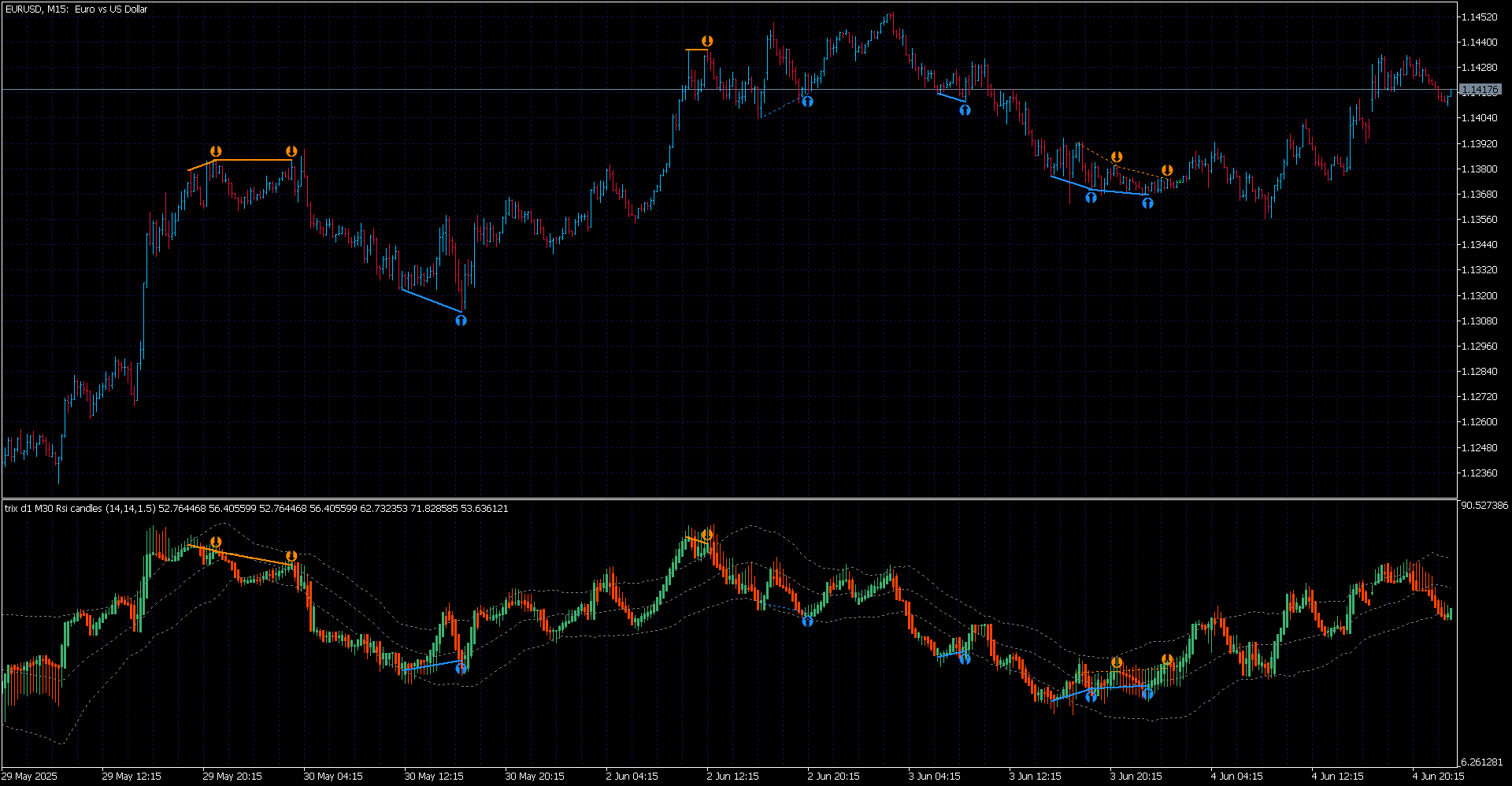Viewport: 1512px width, 786px height.
Task: Select the 1.14040 price axis label
Action: [1480, 118]
